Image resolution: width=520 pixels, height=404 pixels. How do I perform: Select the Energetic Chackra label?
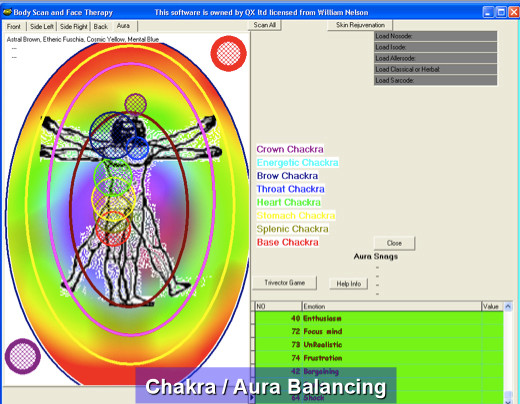[298, 162]
